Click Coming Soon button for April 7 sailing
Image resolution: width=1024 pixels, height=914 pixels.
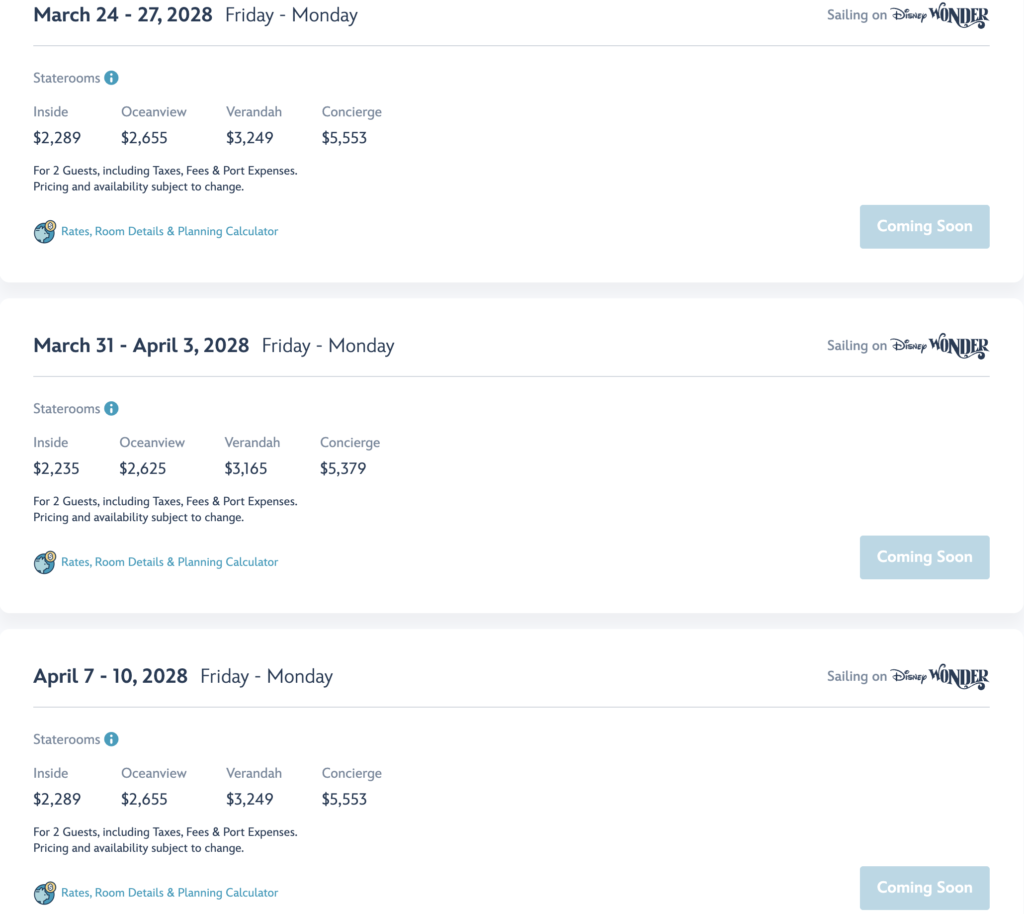[924, 888]
